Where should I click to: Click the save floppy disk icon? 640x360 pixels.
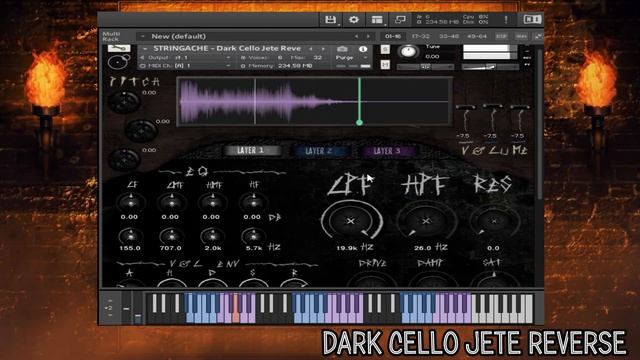click(330, 19)
